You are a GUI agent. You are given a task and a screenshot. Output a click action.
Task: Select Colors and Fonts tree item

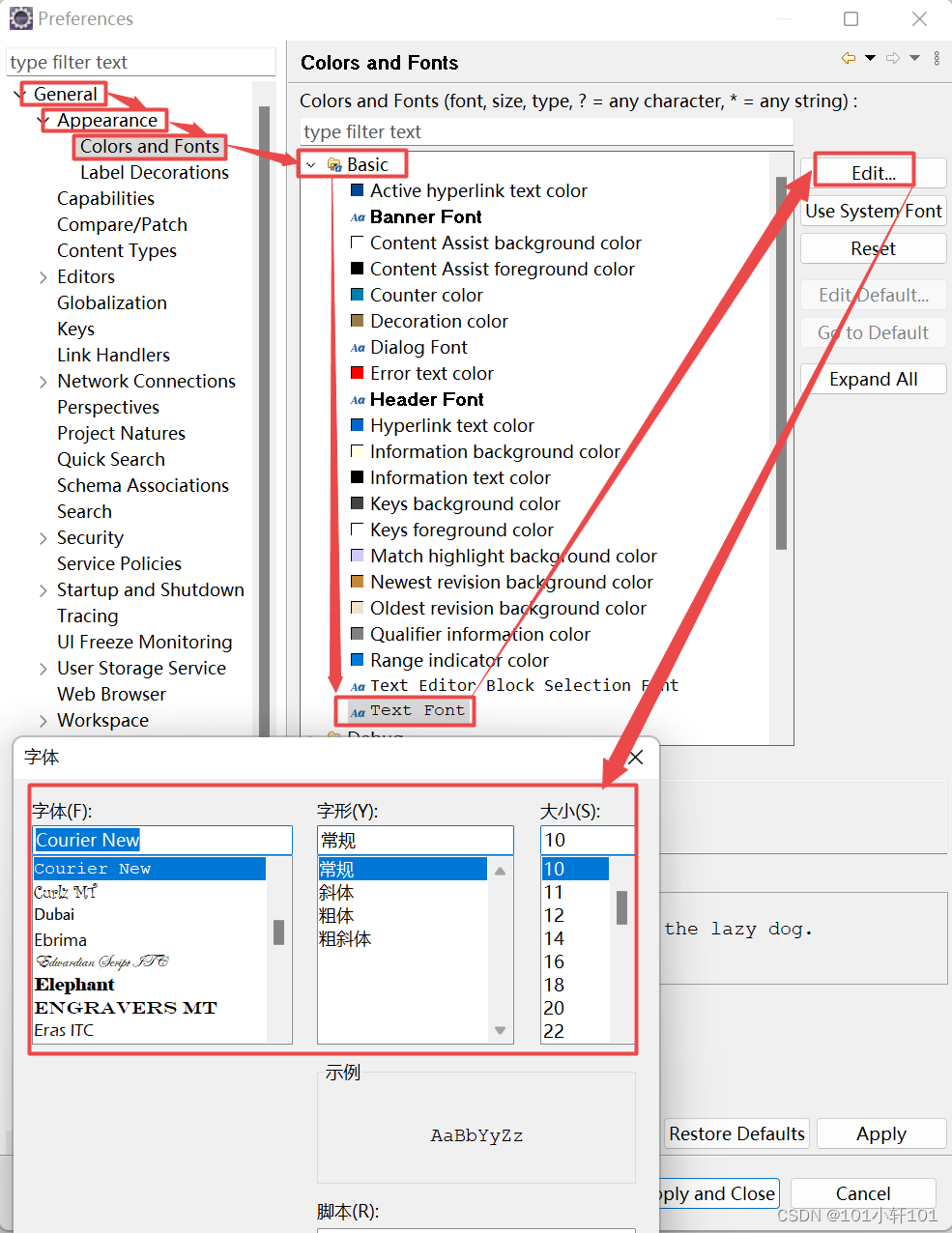tap(150, 146)
